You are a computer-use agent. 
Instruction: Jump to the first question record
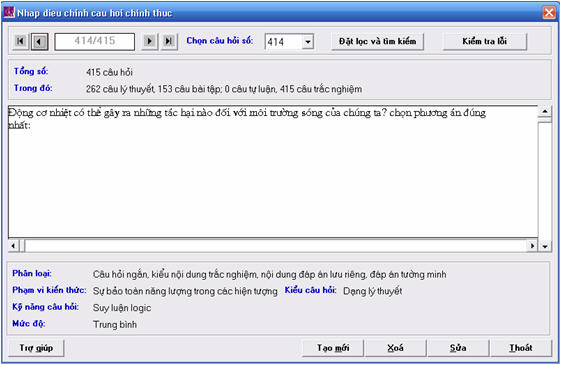(20, 41)
